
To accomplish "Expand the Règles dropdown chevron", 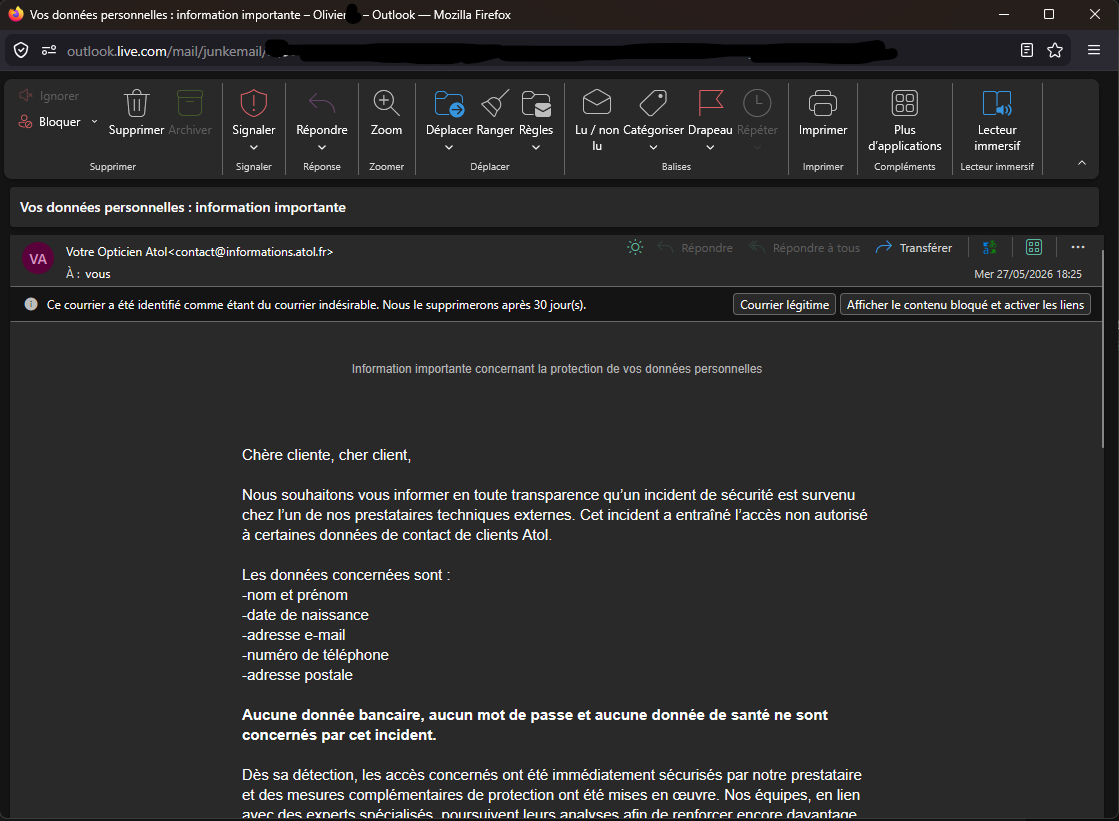I will [x=536, y=148].
